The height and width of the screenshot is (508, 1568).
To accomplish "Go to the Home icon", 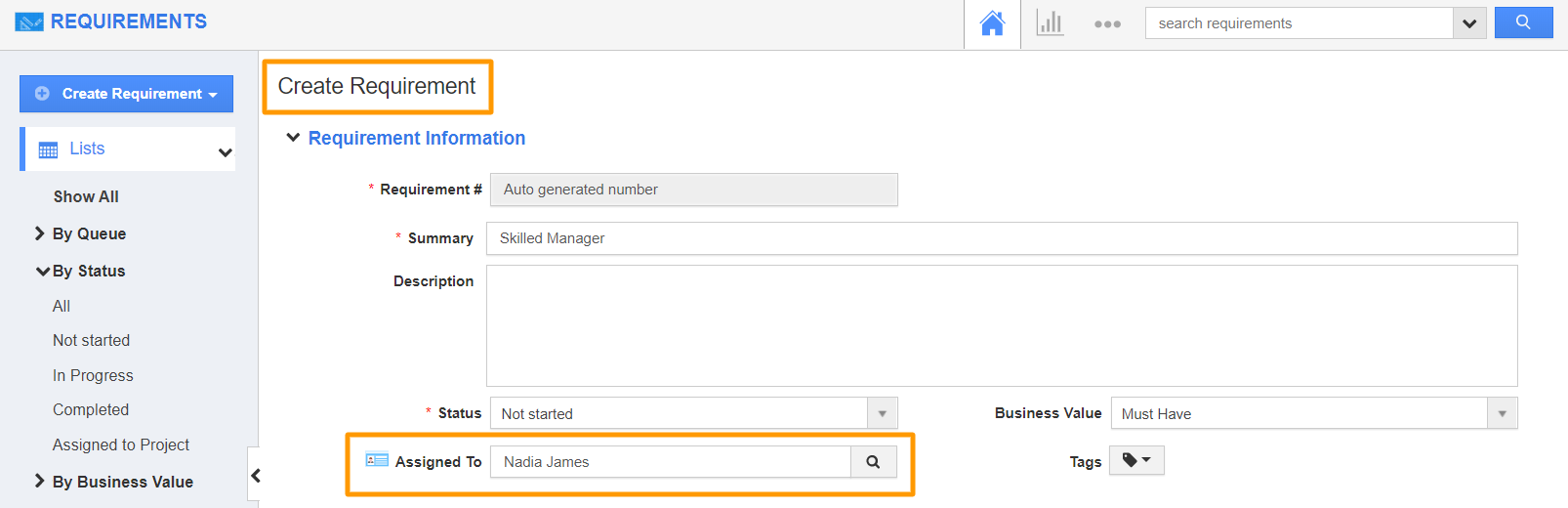I will [992, 23].
